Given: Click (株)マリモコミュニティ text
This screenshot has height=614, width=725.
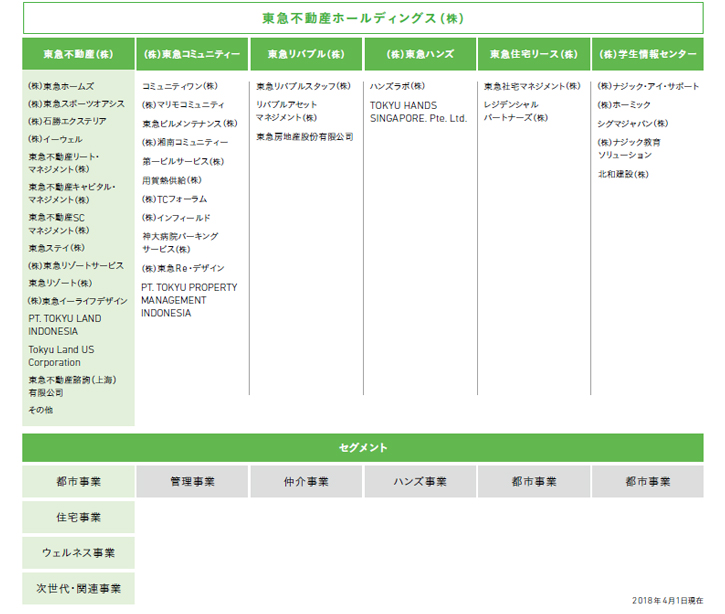Looking at the screenshot, I should coord(183,104).
